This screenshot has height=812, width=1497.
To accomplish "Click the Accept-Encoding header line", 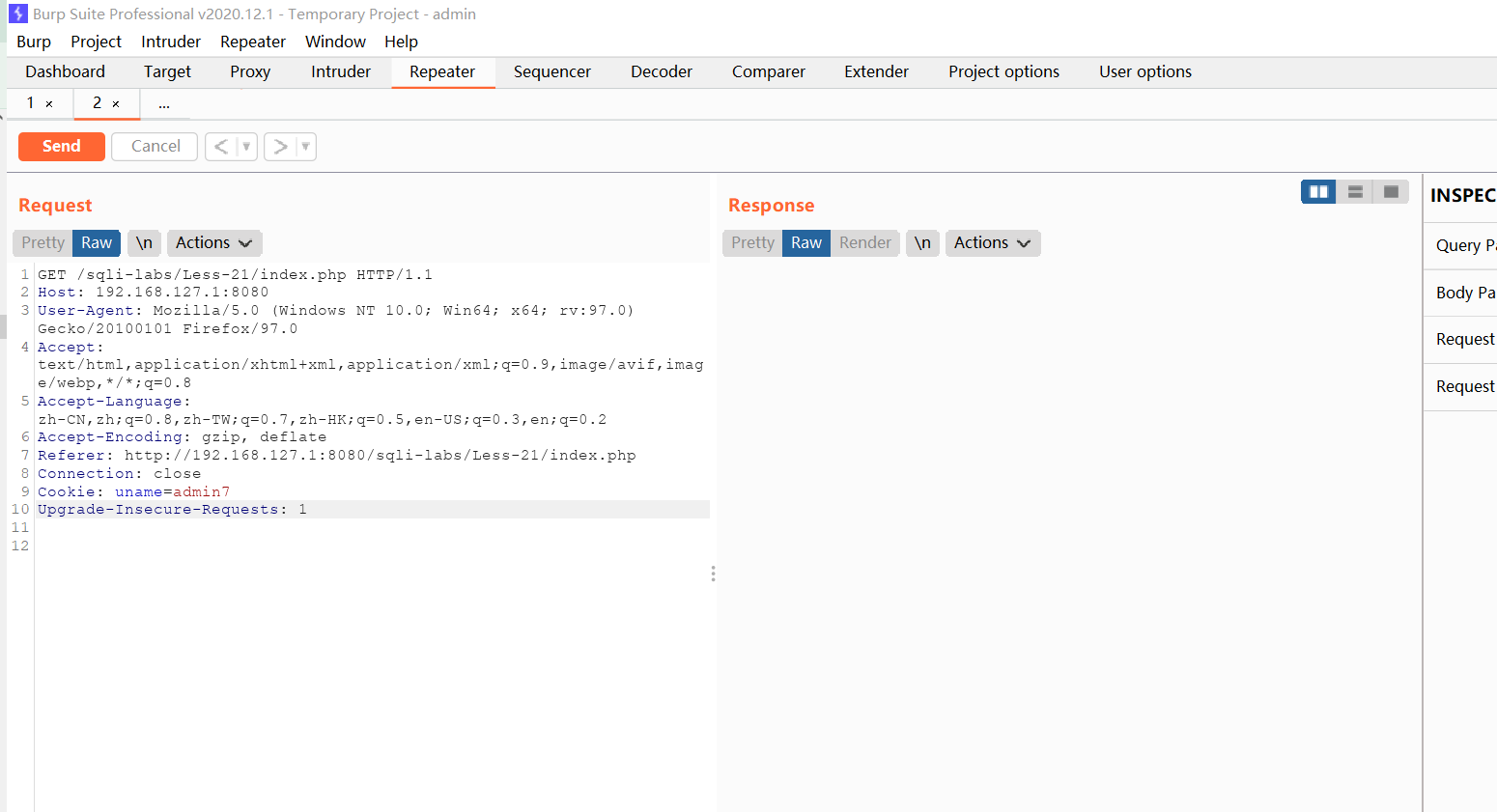I will (182, 437).
